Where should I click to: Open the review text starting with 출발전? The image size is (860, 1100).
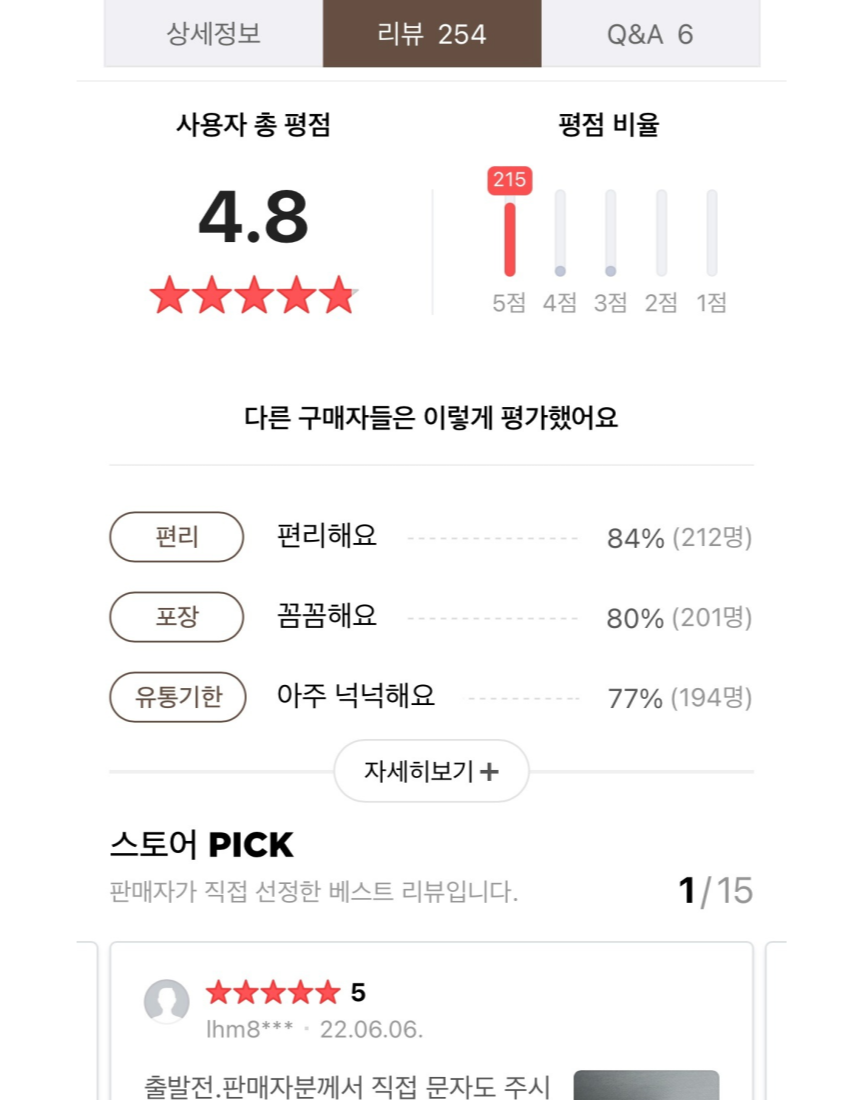click(348, 1086)
